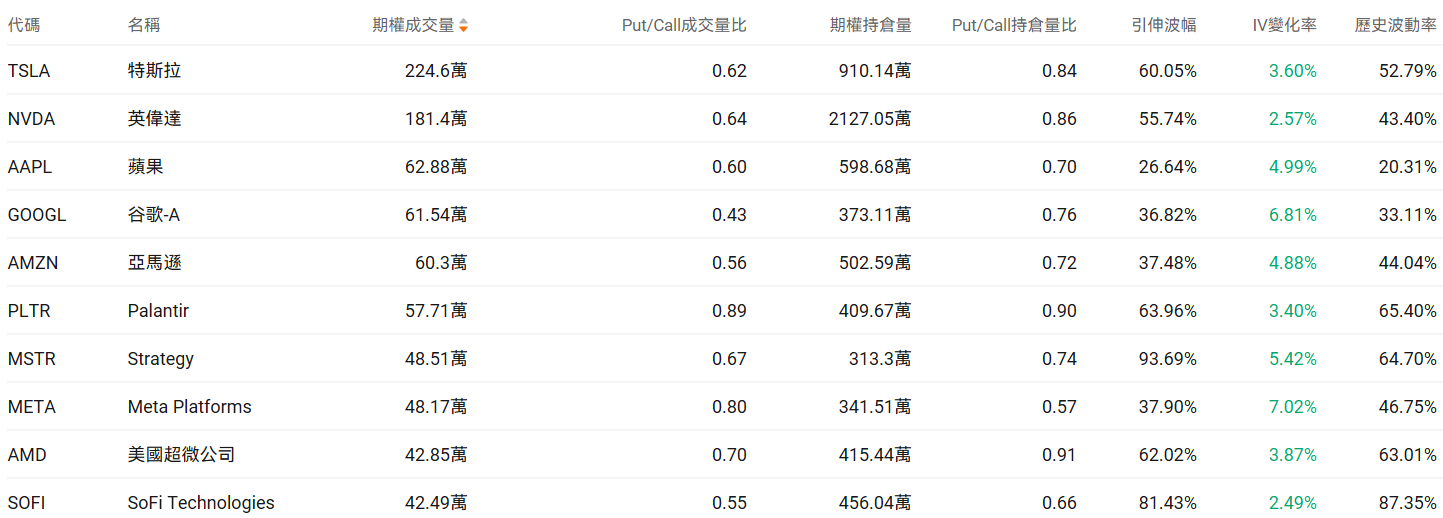
Task: Click Meta Platforms in the list
Action: (190, 407)
